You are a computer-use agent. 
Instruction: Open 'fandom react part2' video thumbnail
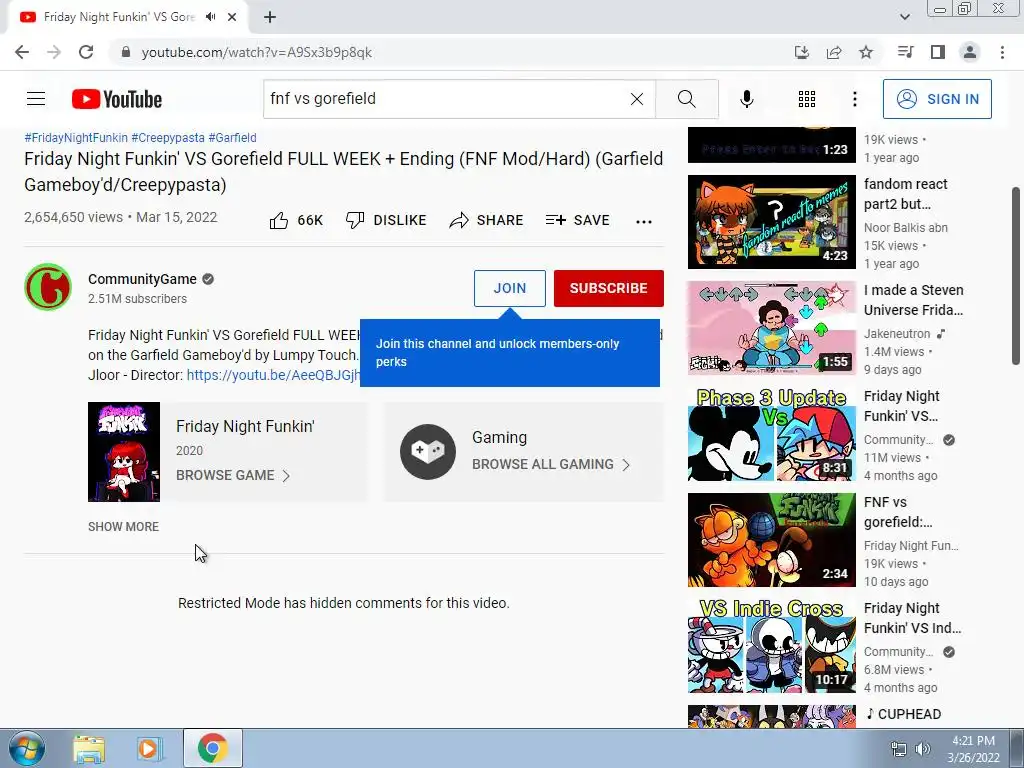click(x=771, y=222)
